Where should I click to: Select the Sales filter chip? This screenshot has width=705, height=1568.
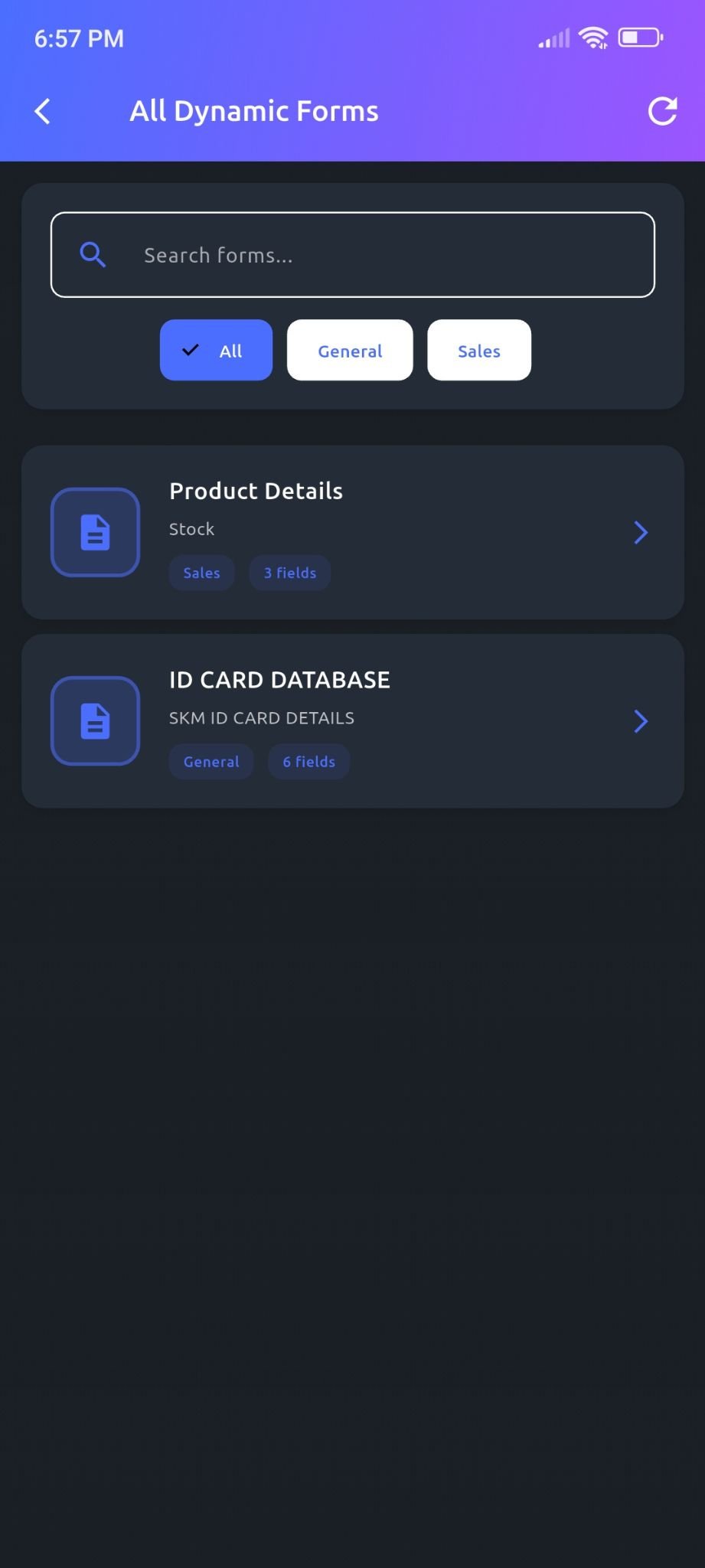tap(479, 350)
